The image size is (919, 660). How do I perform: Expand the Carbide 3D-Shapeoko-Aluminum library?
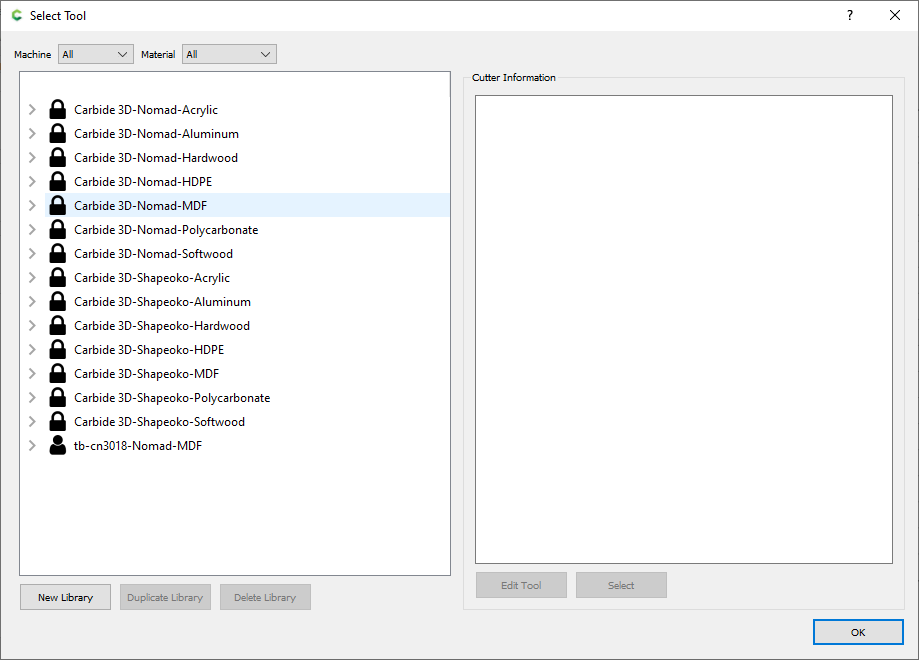(31, 301)
